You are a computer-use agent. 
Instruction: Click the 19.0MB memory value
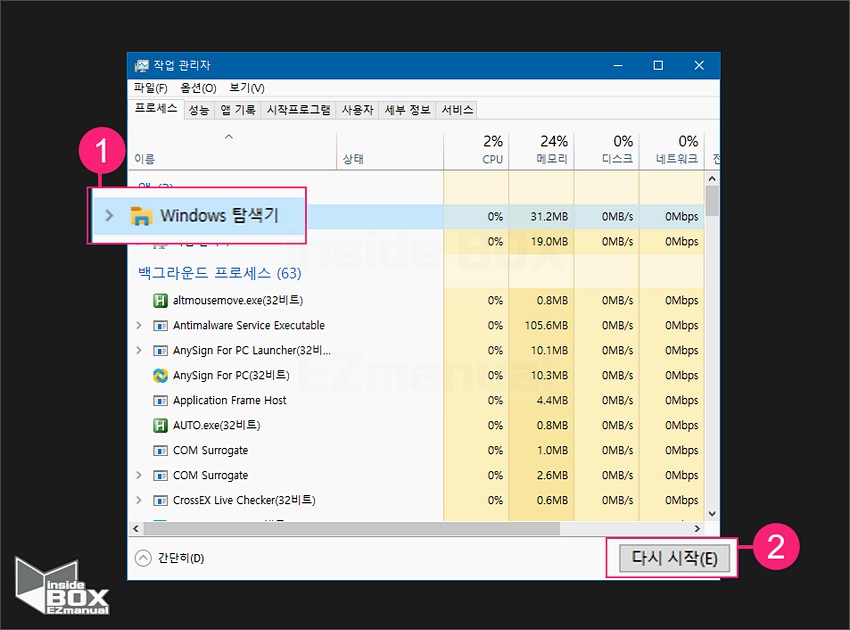click(x=549, y=241)
